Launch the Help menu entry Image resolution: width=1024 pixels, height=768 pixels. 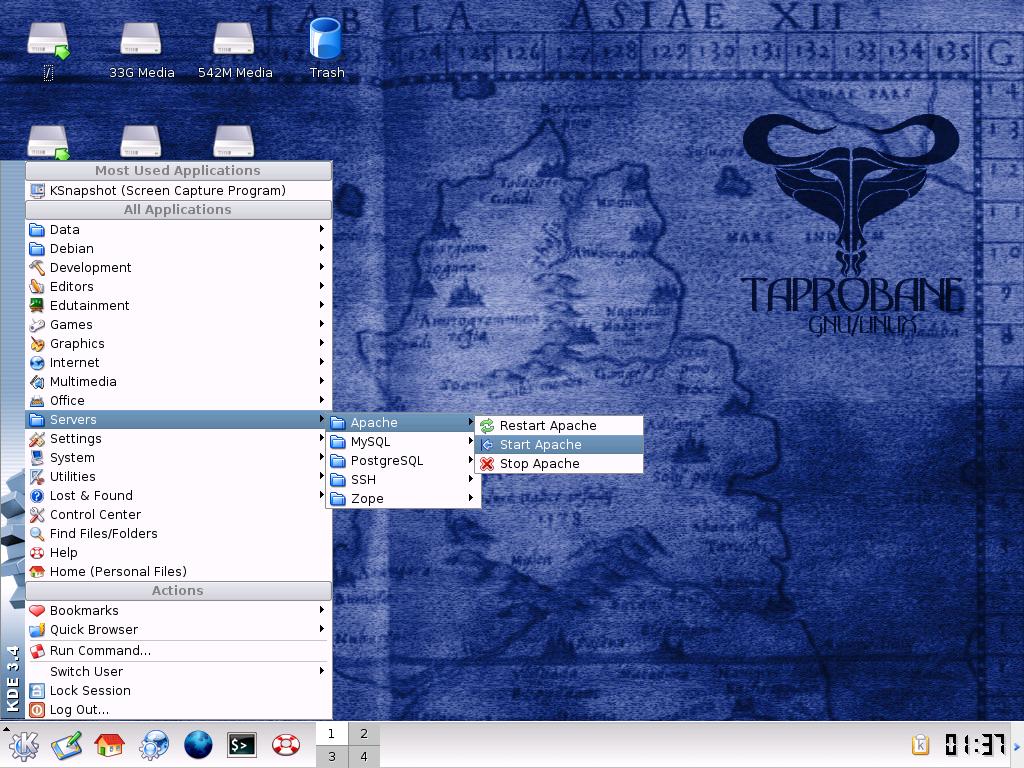(178, 552)
